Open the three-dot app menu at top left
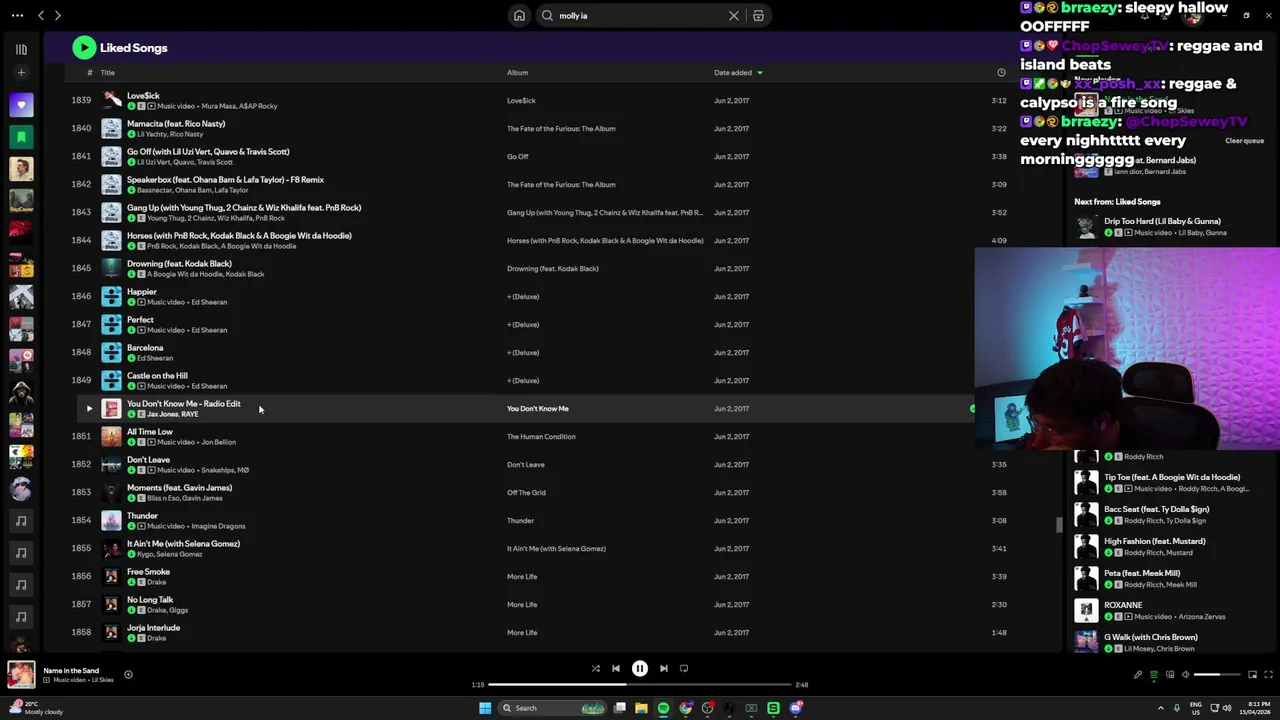 (x=17, y=16)
